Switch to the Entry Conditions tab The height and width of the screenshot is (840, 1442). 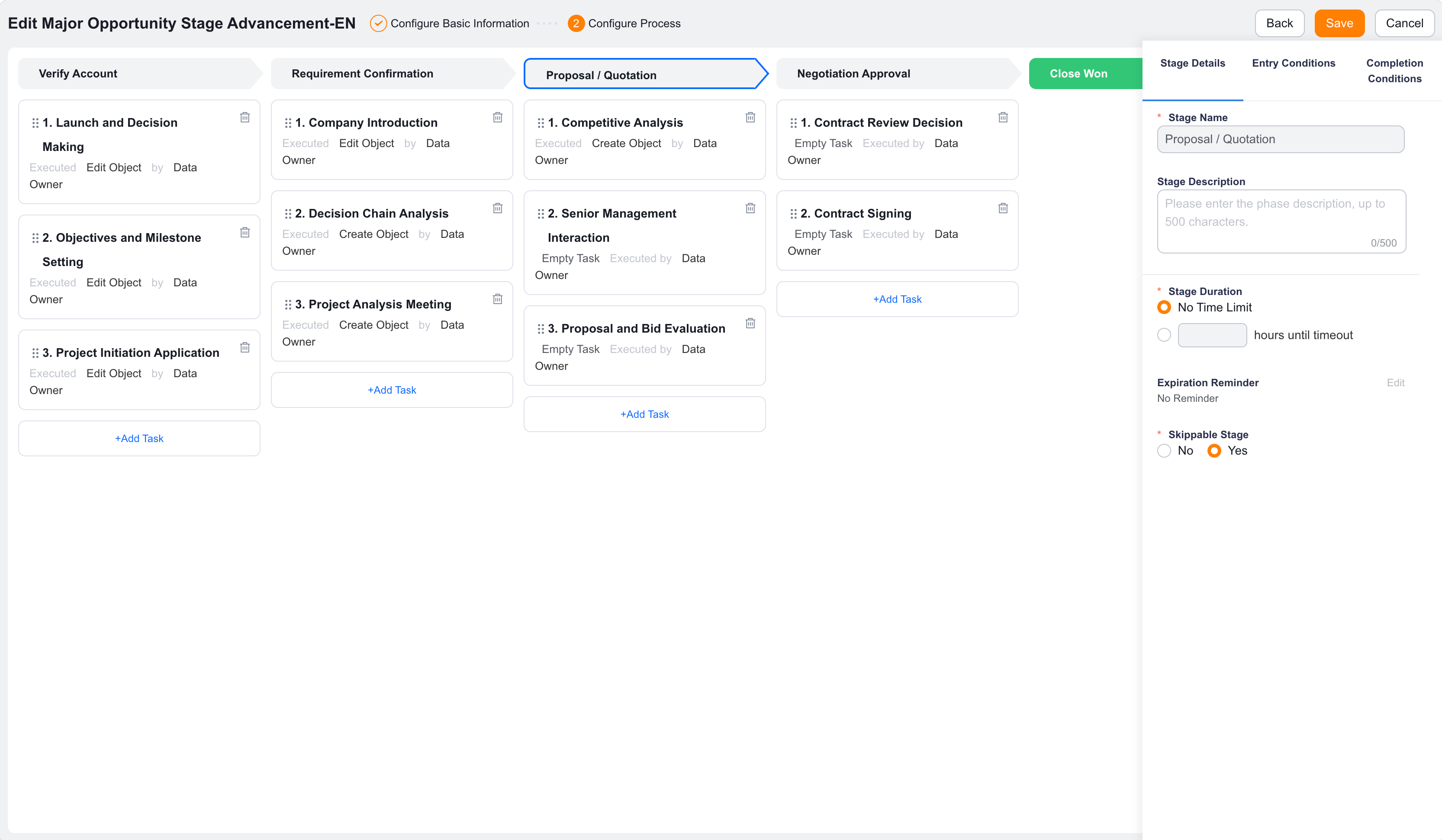1293,63
